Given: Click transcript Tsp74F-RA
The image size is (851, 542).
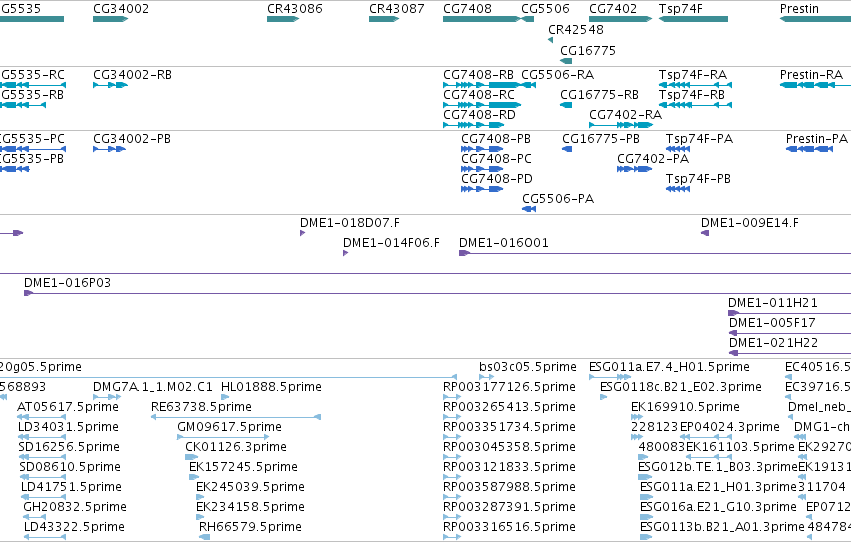Looking at the screenshot, I should tap(693, 75).
